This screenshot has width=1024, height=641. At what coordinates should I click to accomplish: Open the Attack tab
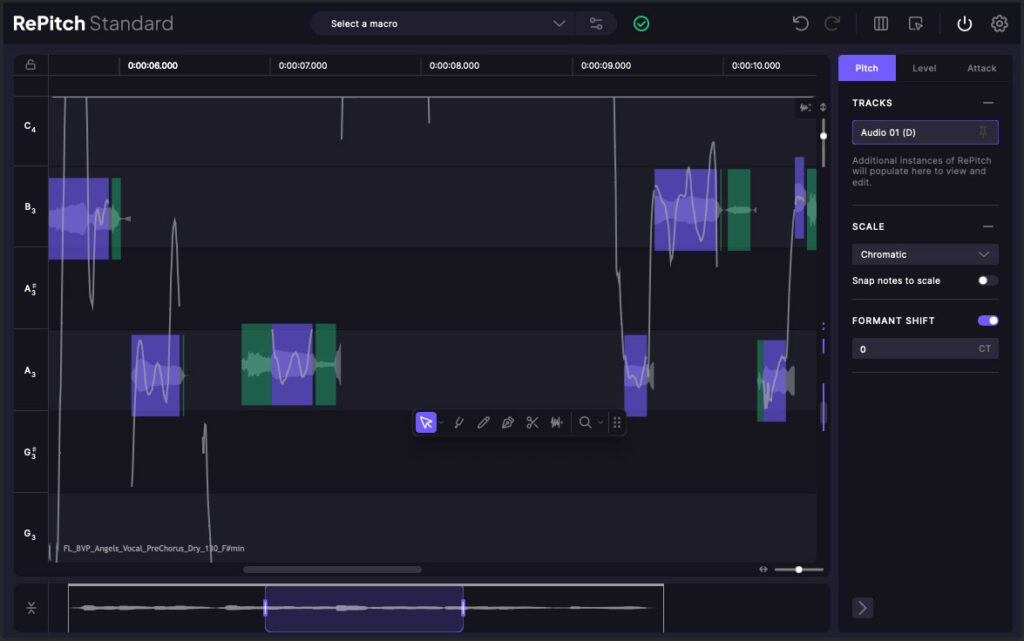981,68
